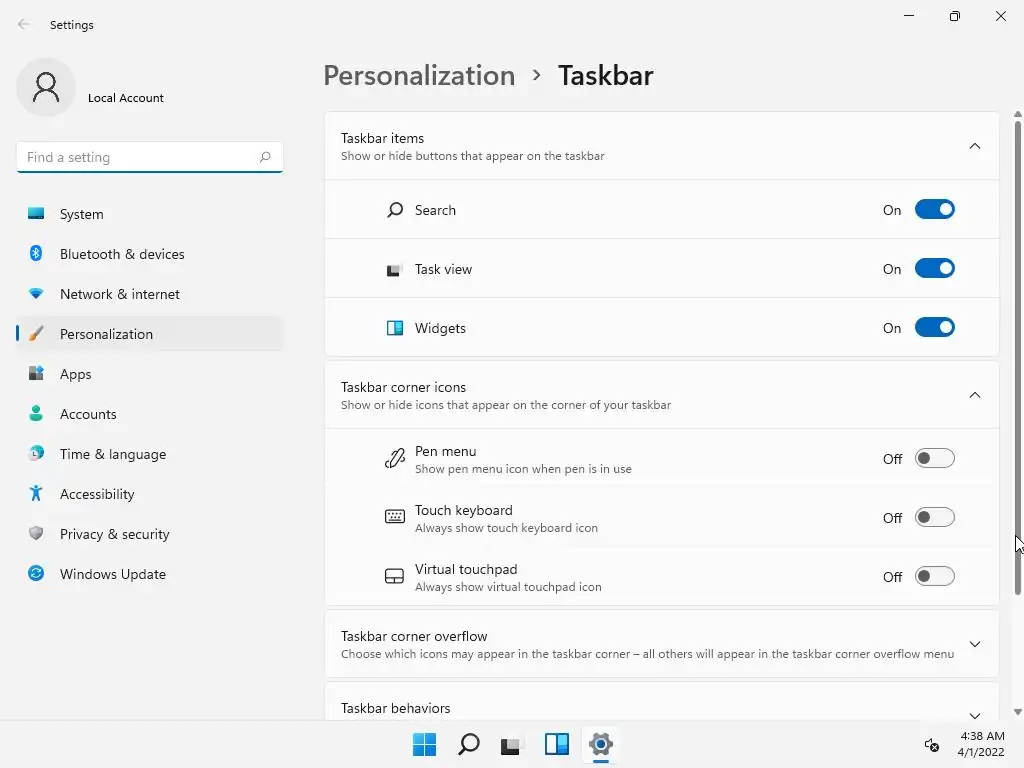Expand the Taskbar behaviors section
This screenshot has width=1024, height=768.
click(x=974, y=715)
